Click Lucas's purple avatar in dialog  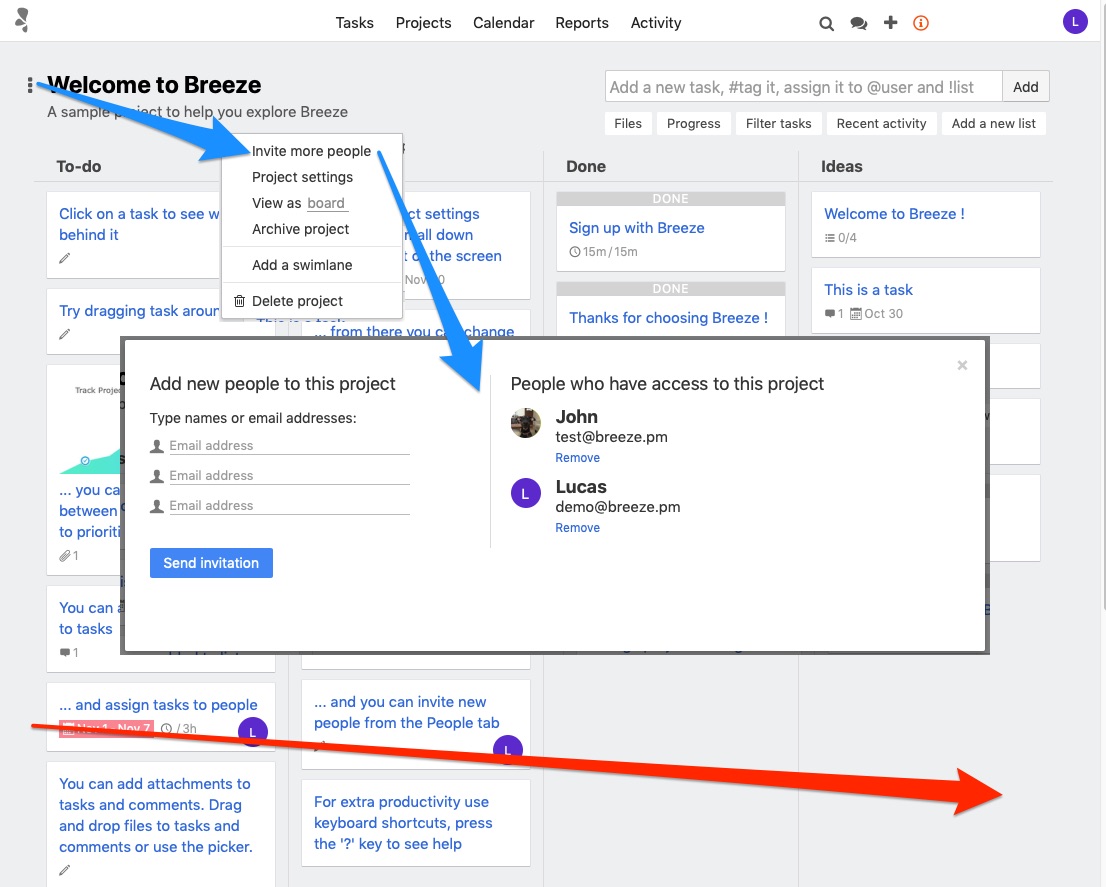click(525, 494)
